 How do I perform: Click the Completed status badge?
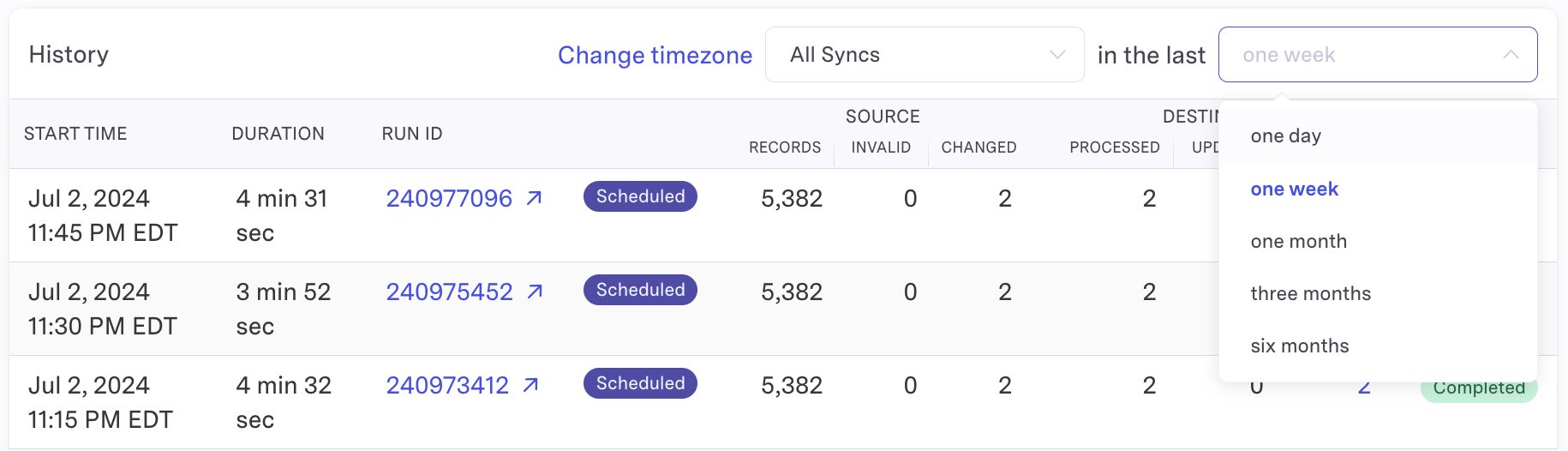[x=1478, y=391]
